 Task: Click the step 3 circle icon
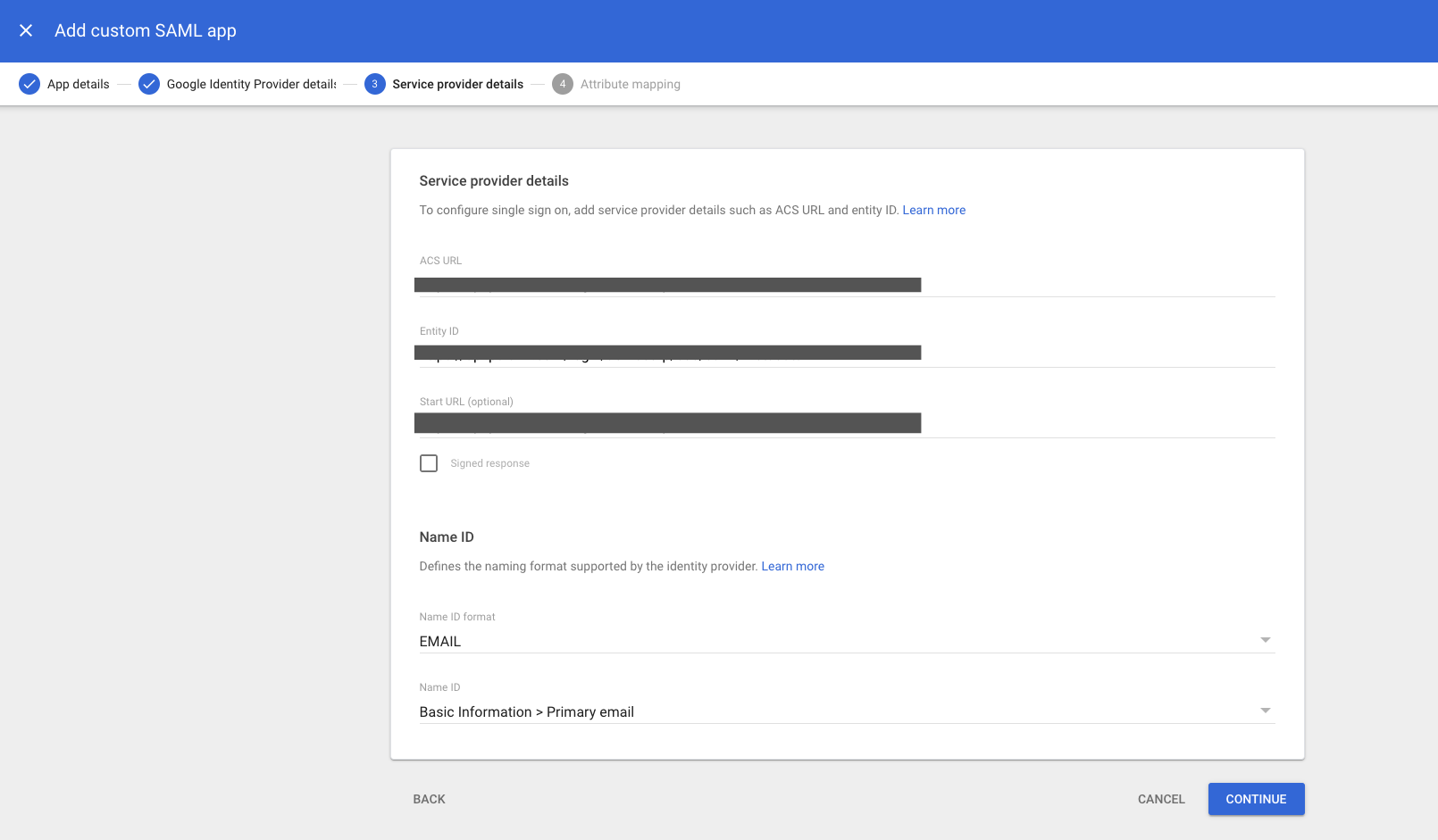click(375, 84)
